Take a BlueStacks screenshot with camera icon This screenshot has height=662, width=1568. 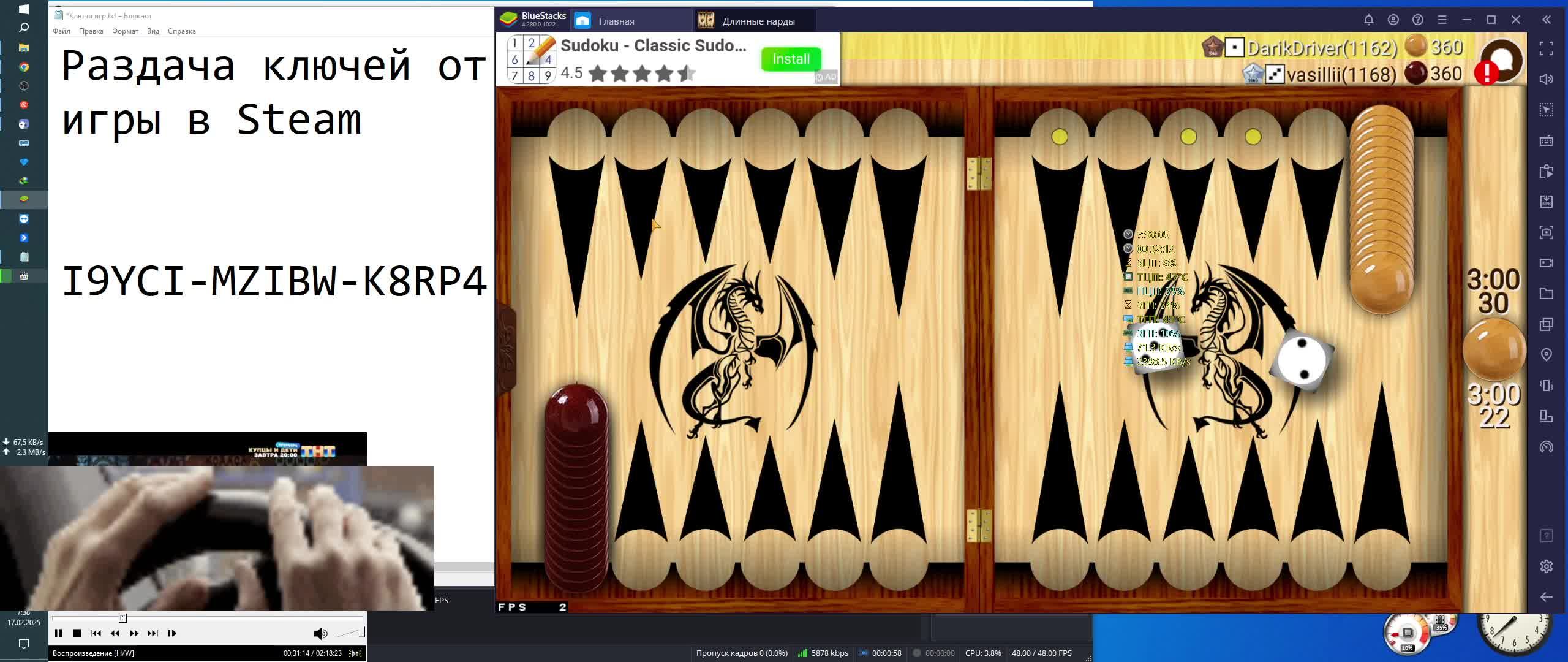point(1546,232)
